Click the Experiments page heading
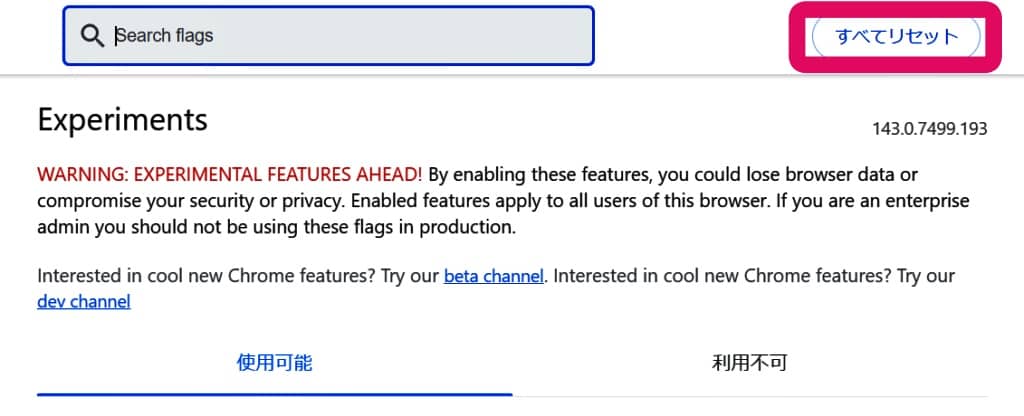1024x416 pixels. [x=122, y=120]
